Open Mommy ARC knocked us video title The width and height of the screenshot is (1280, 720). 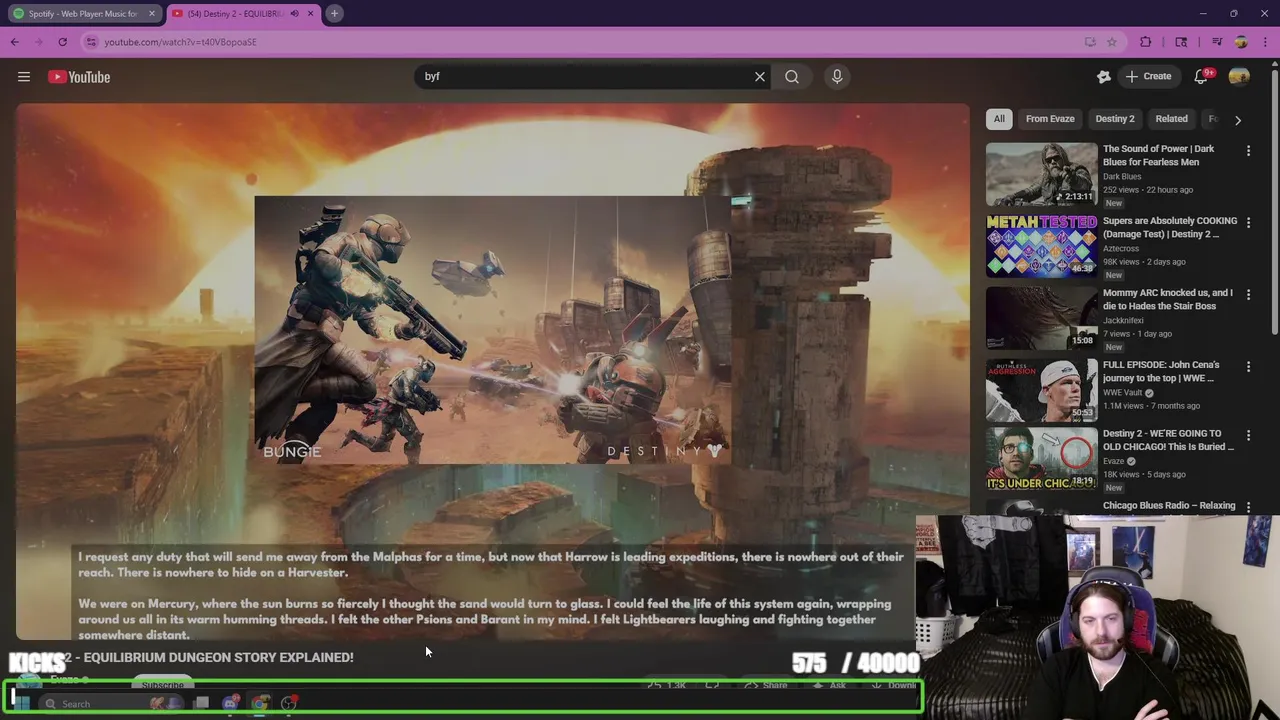point(1167,299)
